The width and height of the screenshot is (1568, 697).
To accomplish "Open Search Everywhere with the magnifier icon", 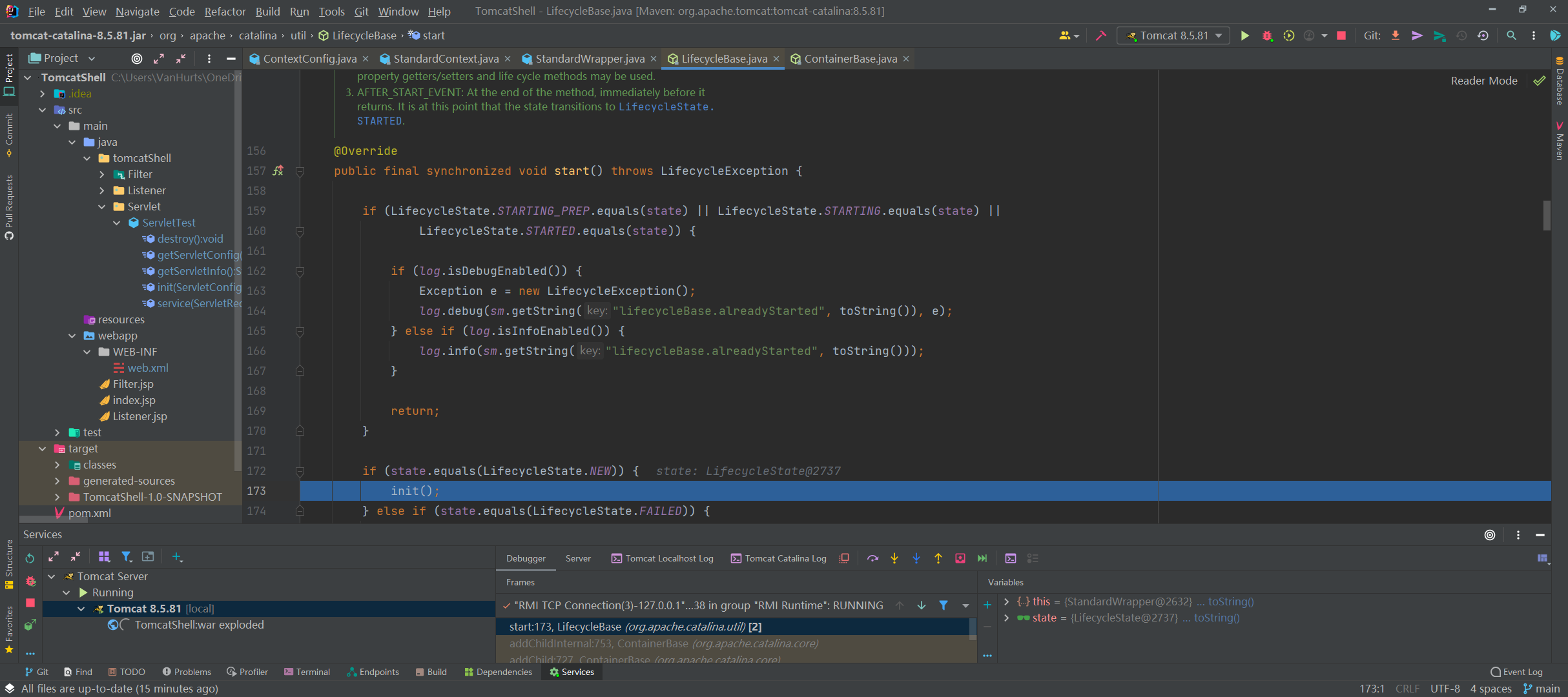I will point(1511,35).
